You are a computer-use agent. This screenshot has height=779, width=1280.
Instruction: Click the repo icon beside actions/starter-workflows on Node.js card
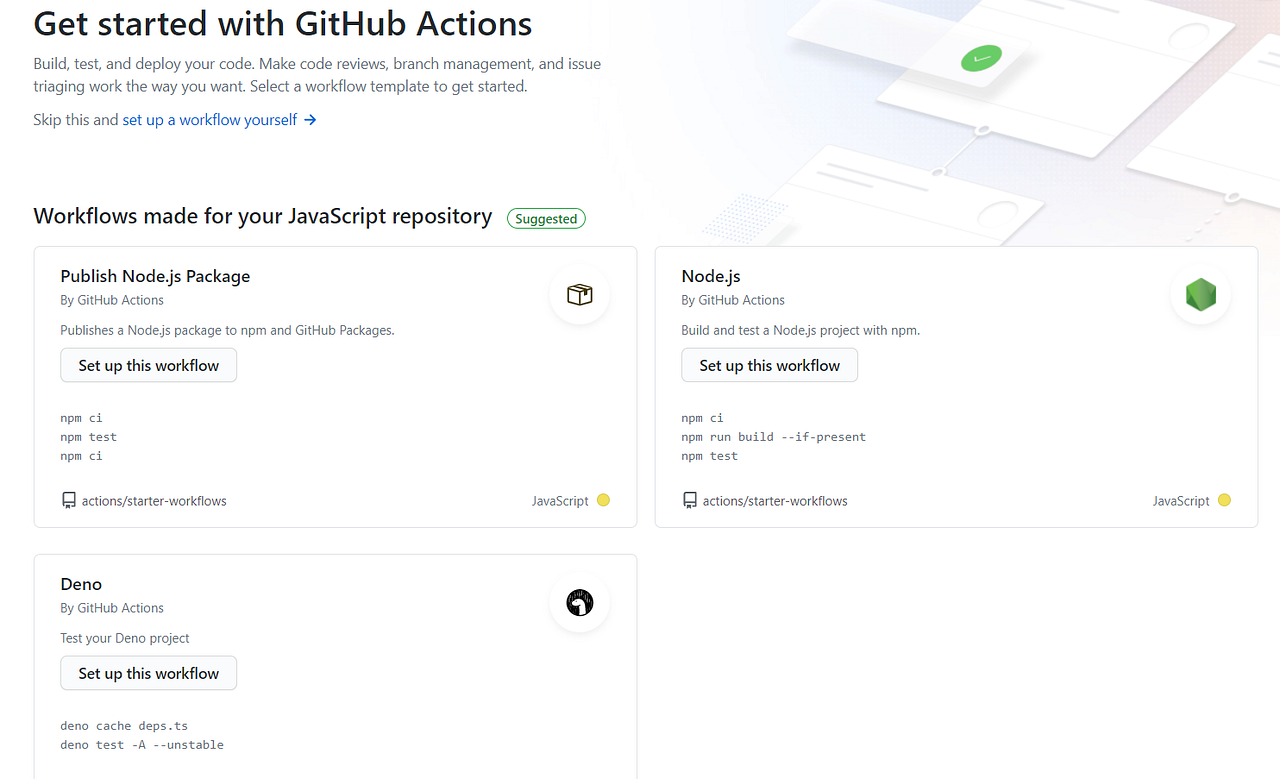[x=689, y=500]
